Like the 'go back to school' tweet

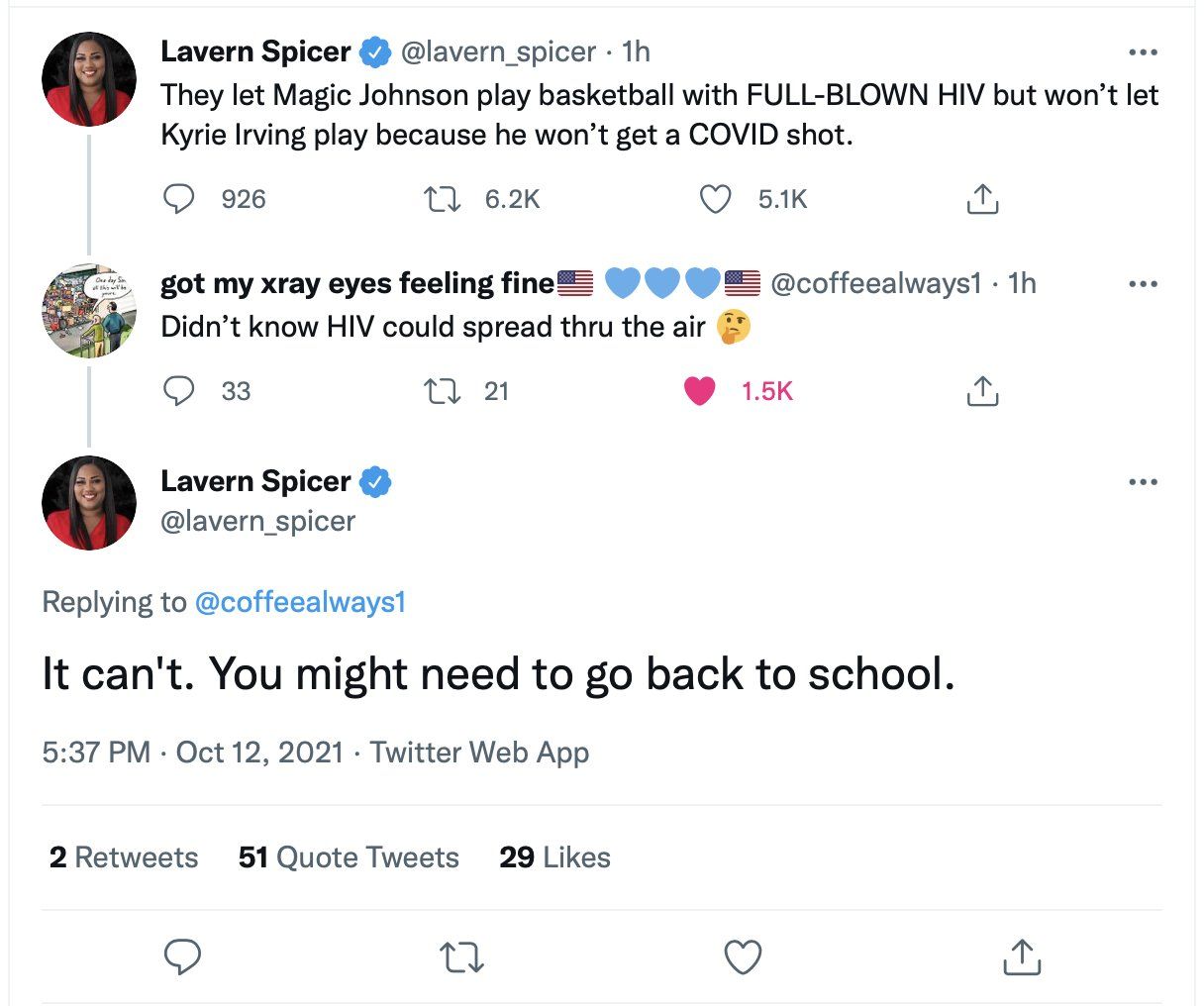click(x=742, y=956)
